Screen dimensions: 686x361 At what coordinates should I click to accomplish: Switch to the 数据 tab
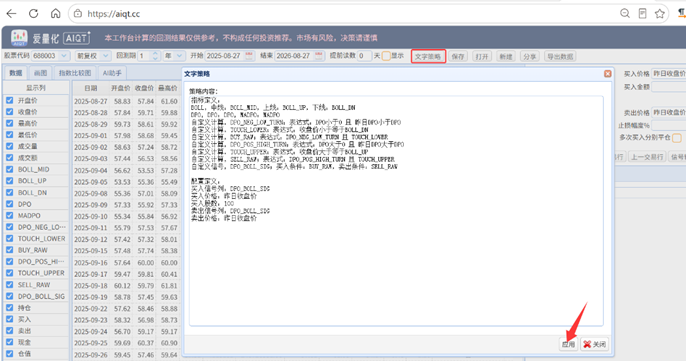(x=16, y=73)
